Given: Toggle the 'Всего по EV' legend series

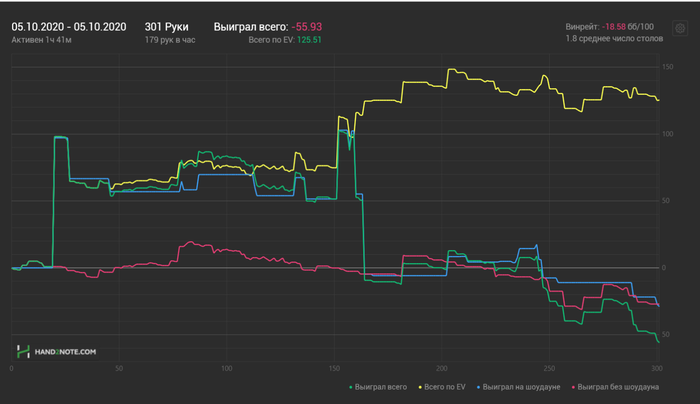Looking at the screenshot, I should (x=442, y=387).
